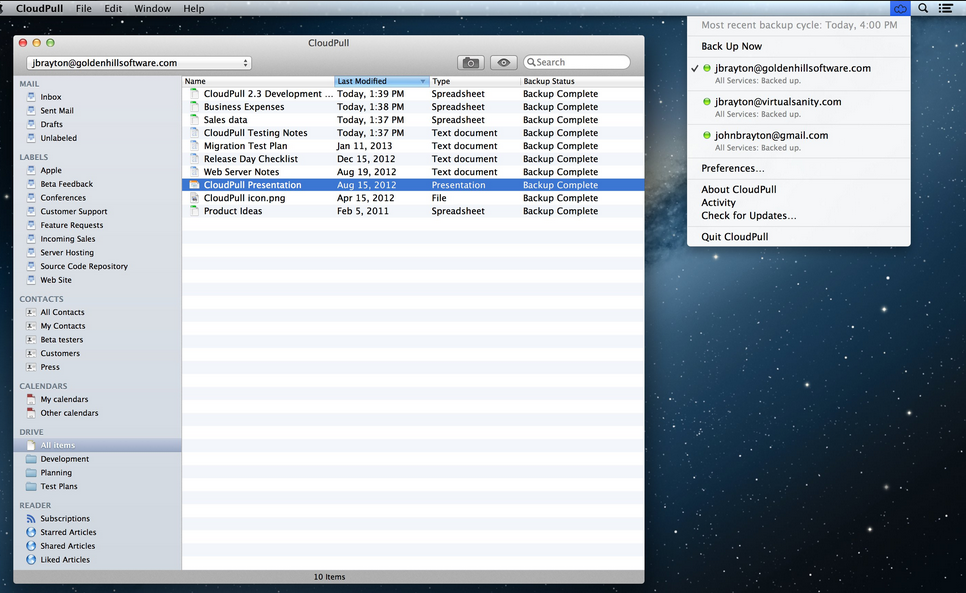Open the account selector dropdown
The image size is (966, 593).
[x=139, y=63]
